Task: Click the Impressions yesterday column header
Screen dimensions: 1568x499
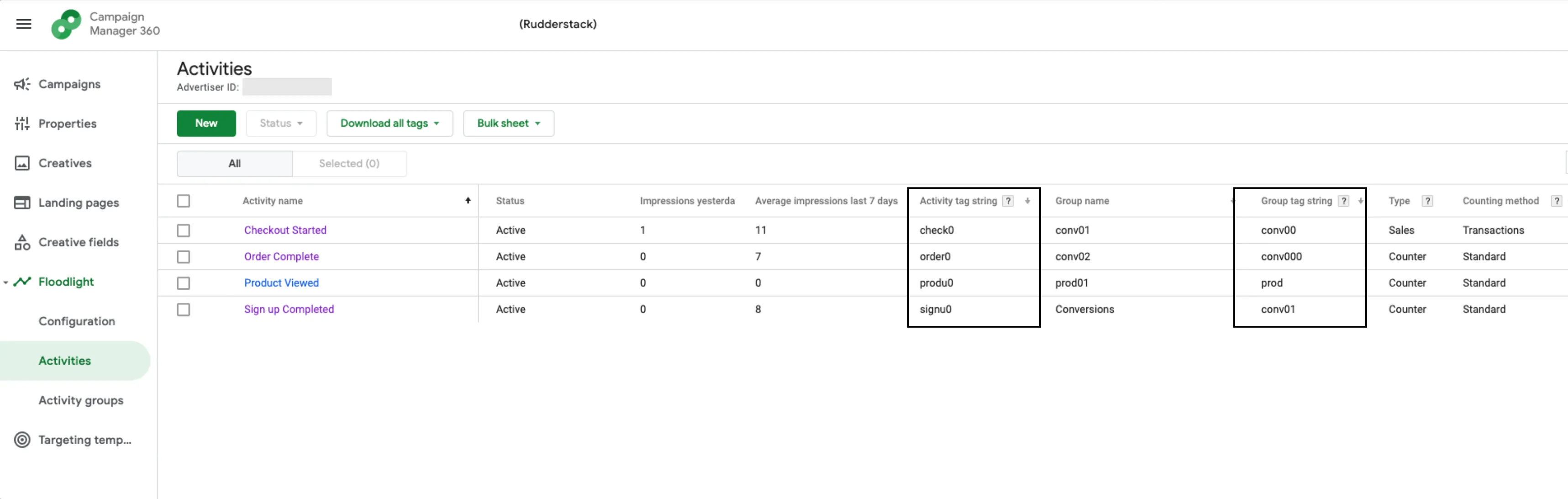Action: [x=687, y=201]
